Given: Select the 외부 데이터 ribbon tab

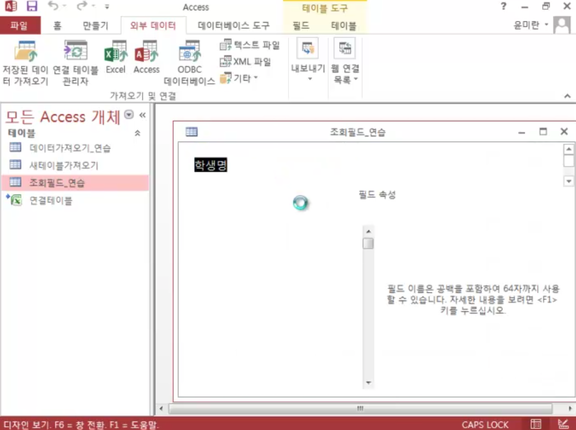Looking at the screenshot, I should (x=153, y=25).
